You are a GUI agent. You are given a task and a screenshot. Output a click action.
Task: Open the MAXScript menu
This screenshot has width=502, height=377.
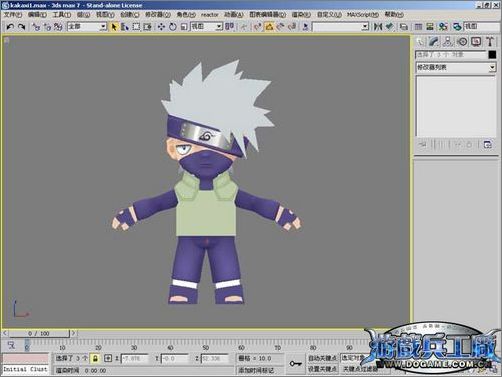click(362, 15)
